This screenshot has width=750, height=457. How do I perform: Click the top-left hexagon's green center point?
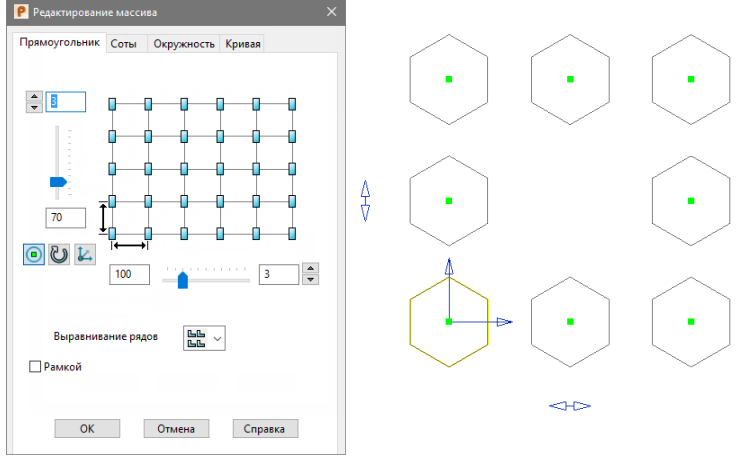pyautogui.click(x=449, y=79)
